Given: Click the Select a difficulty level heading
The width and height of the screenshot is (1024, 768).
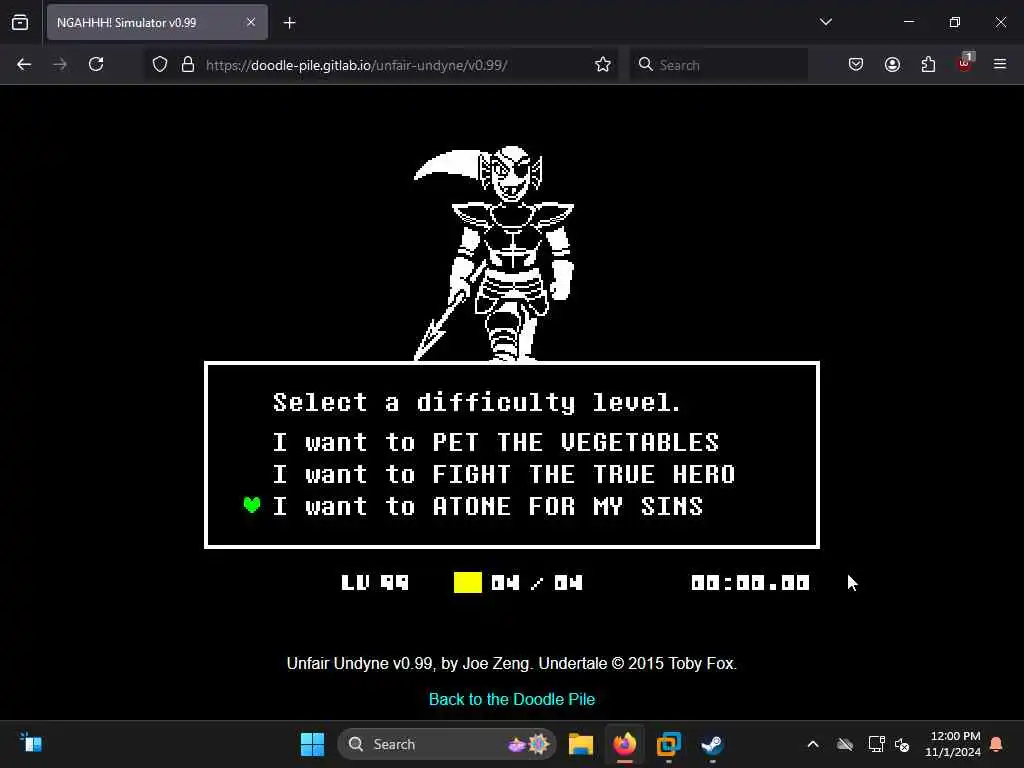Looking at the screenshot, I should (x=477, y=402).
